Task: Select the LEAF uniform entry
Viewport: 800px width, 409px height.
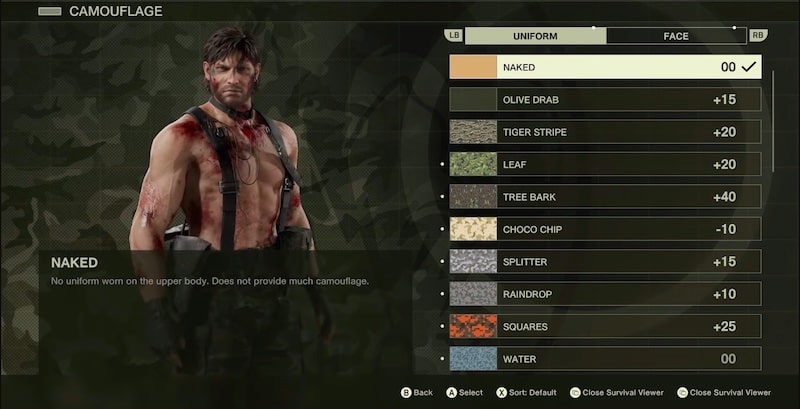Action: [x=605, y=164]
